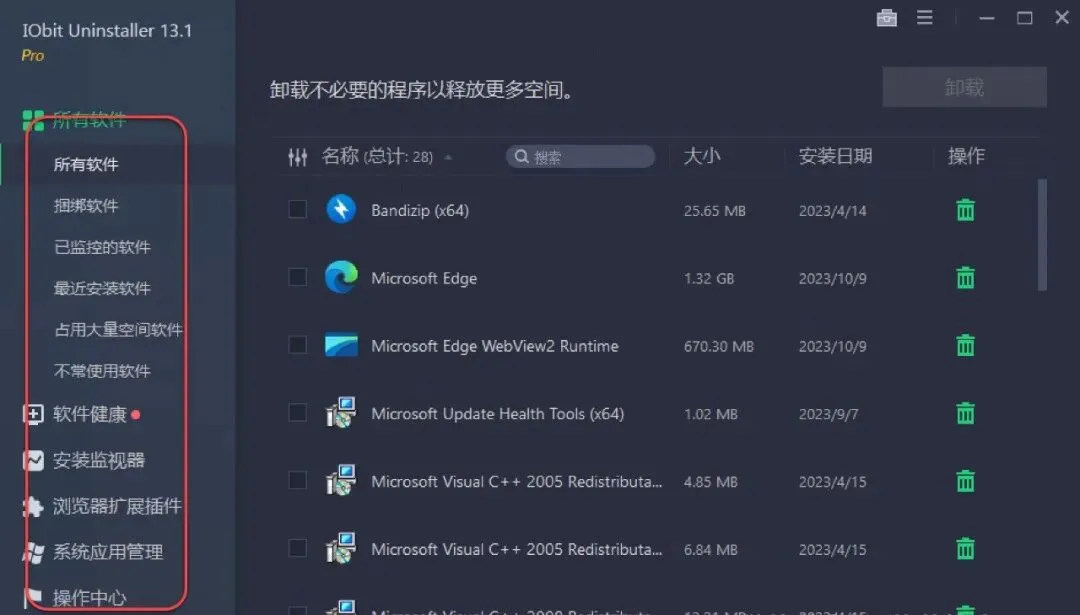This screenshot has width=1080, height=615.
Task: Click the 浏览器扩展插件 puzzle icon
Action: pyautogui.click(x=33, y=506)
